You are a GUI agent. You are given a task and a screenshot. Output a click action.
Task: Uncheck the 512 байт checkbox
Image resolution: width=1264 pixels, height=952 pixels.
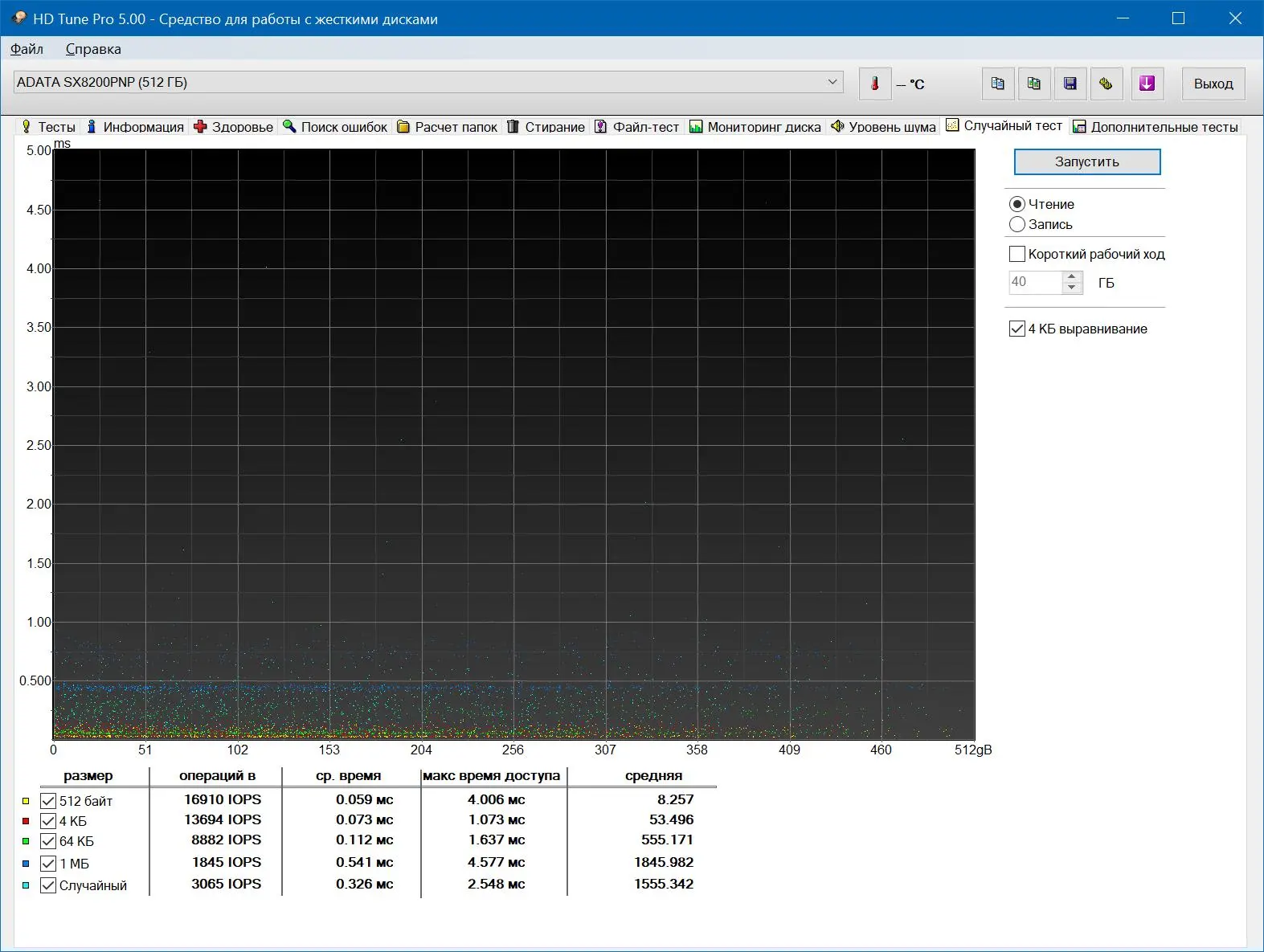tap(48, 801)
